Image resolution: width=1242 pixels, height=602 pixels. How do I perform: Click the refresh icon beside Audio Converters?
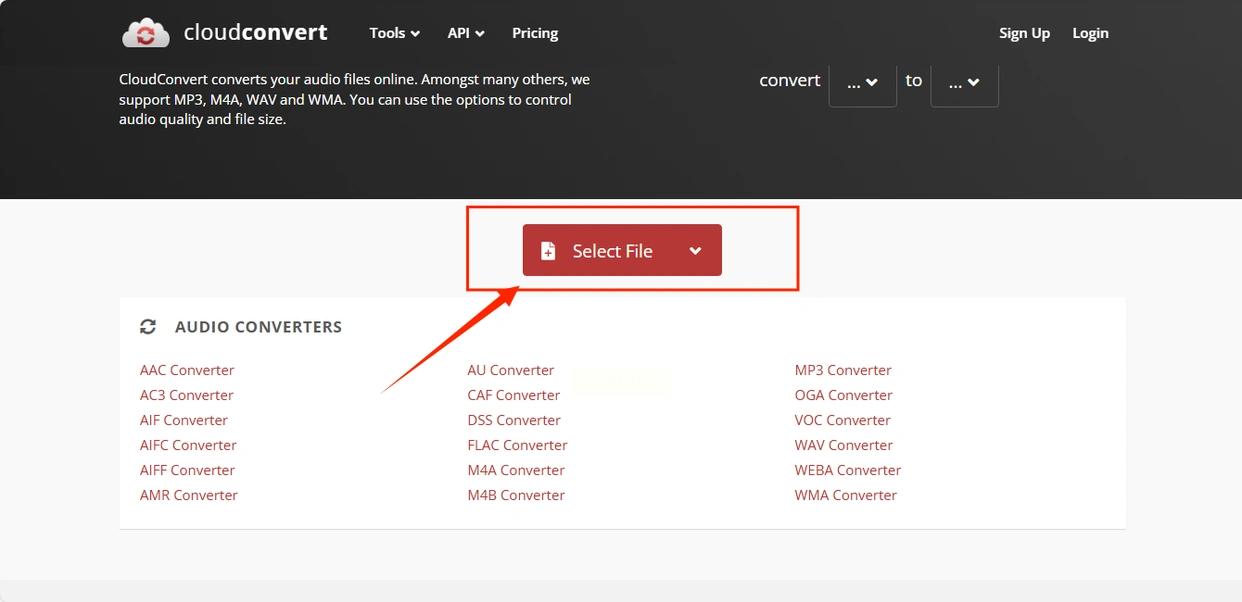148,327
